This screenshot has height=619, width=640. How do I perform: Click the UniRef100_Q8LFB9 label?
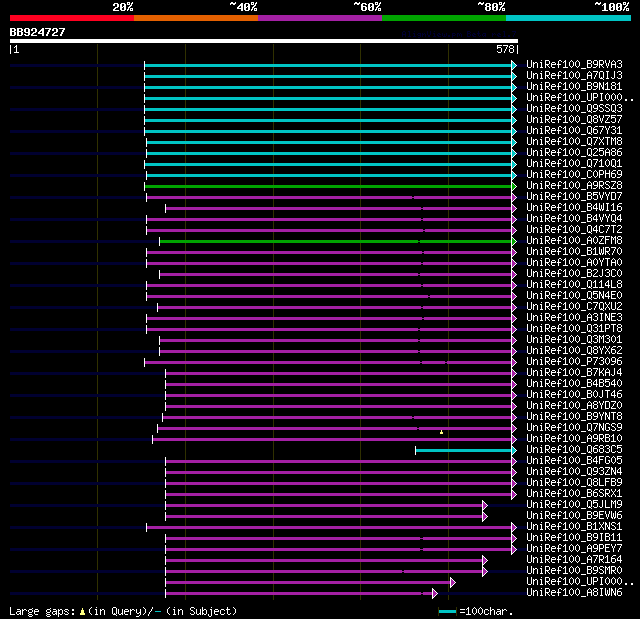point(574,483)
